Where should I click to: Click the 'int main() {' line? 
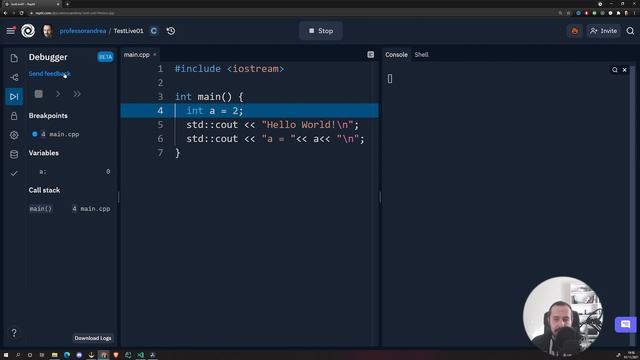point(209,97)
